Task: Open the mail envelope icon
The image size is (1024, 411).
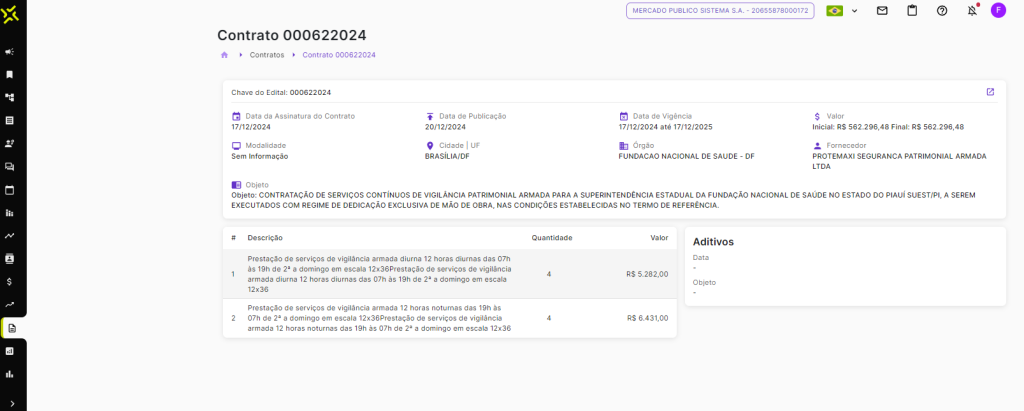Action: [882, 11]
